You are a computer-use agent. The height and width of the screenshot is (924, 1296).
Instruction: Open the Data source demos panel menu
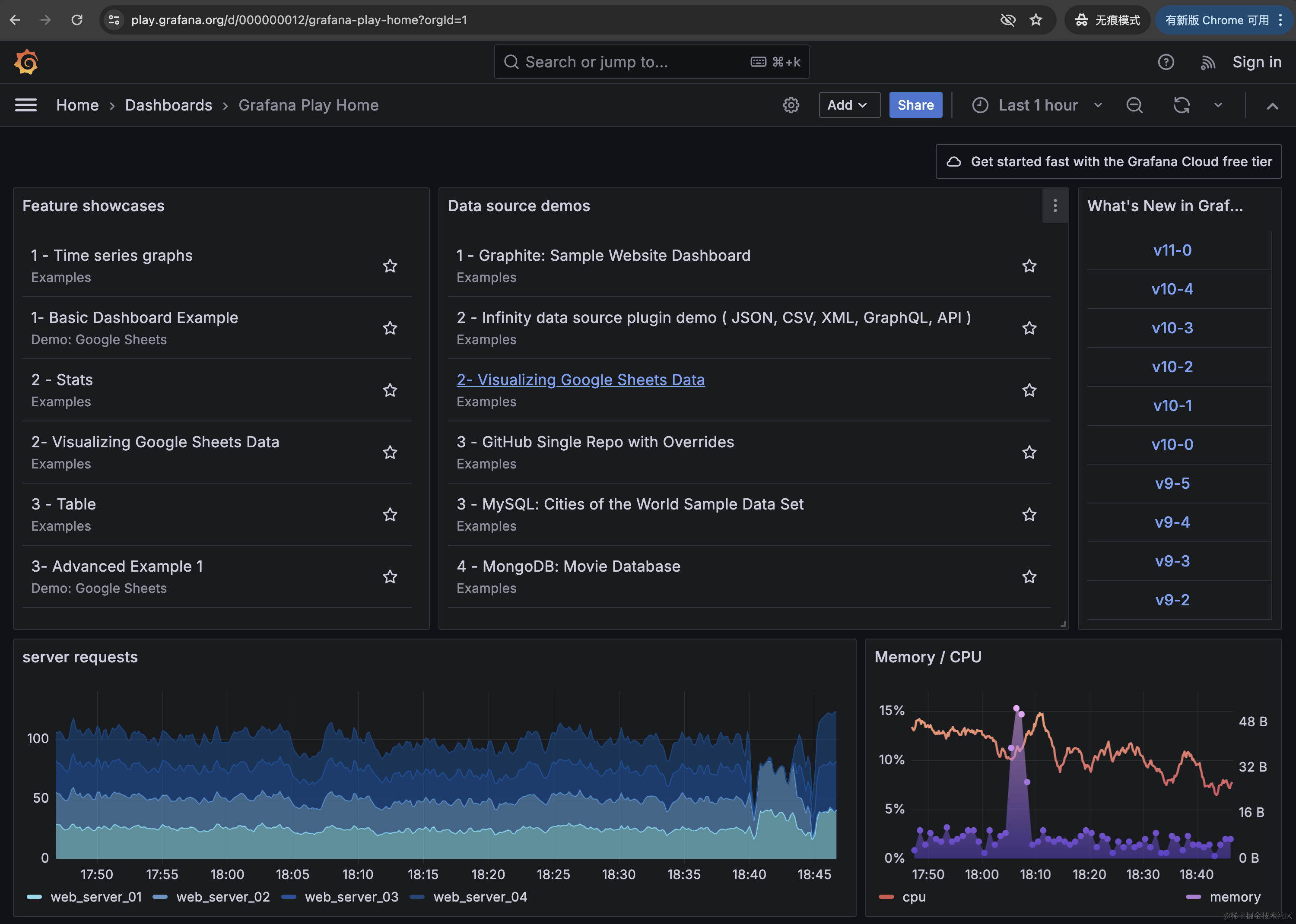pos(1055,206)
